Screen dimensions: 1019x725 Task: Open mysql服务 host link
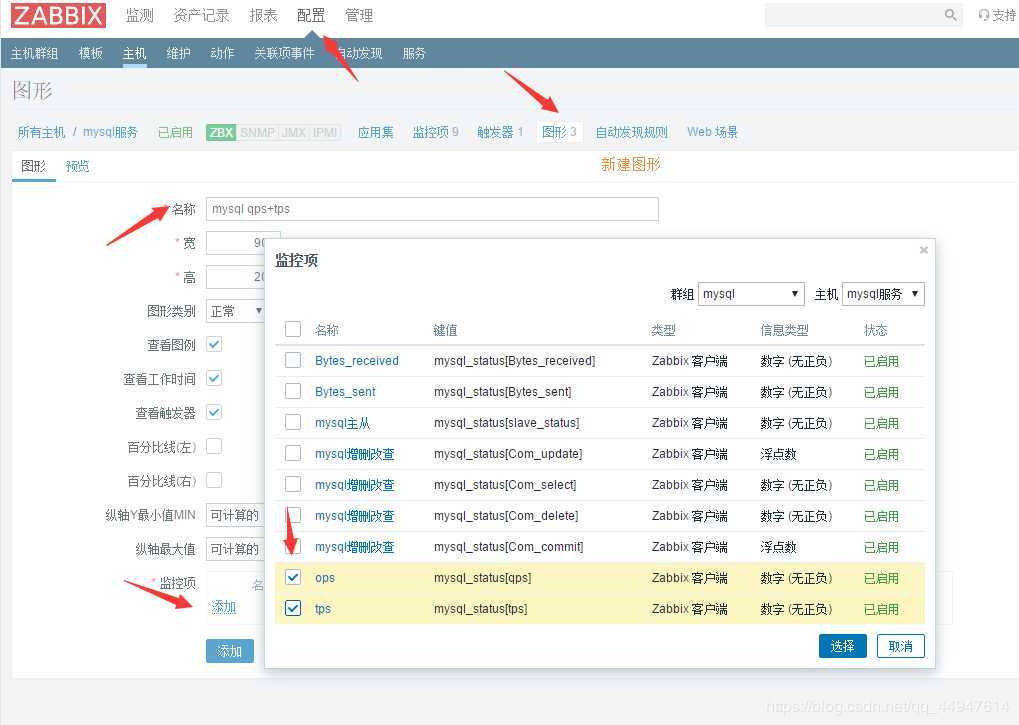[110, 133]
